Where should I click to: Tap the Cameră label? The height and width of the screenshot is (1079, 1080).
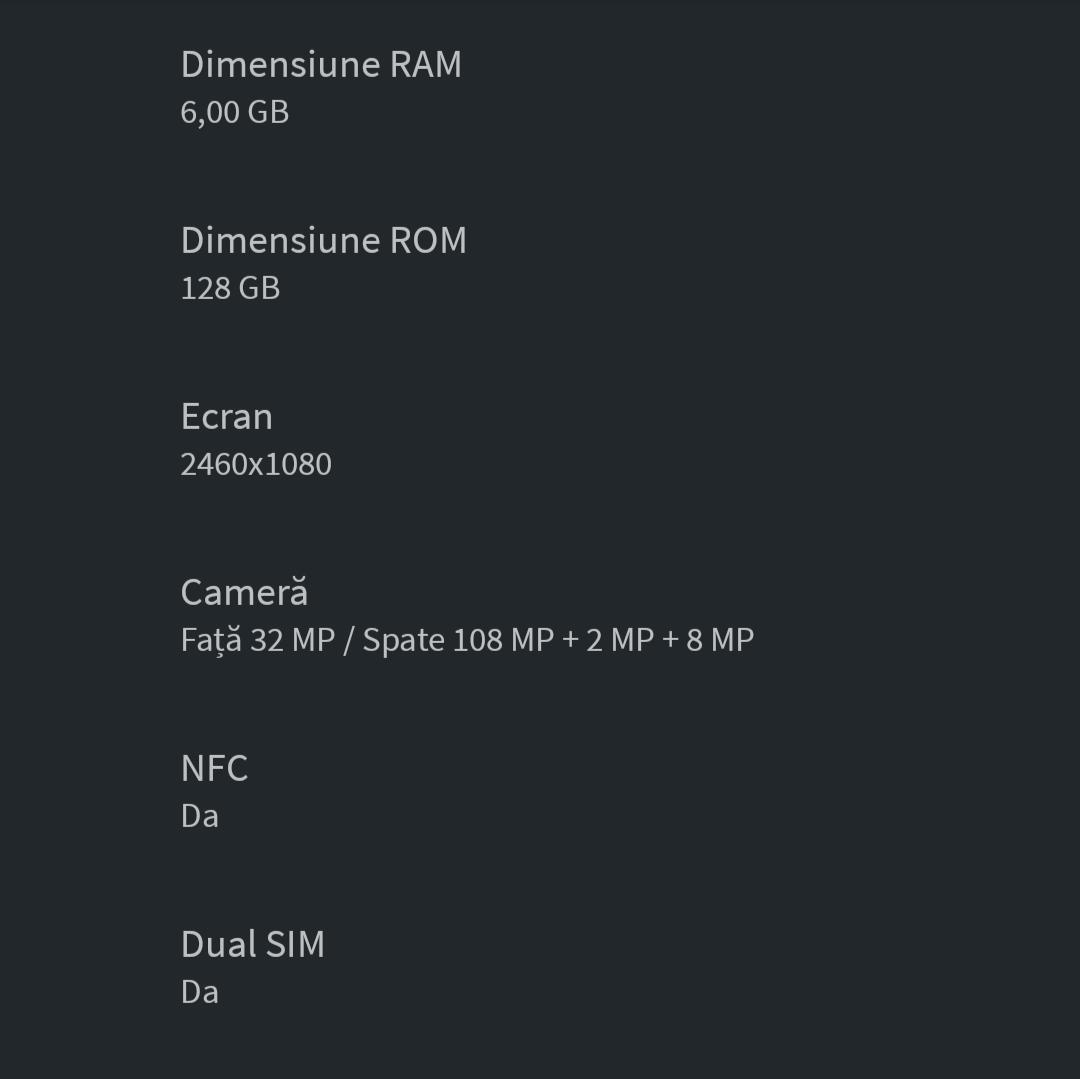click(244, 592)
